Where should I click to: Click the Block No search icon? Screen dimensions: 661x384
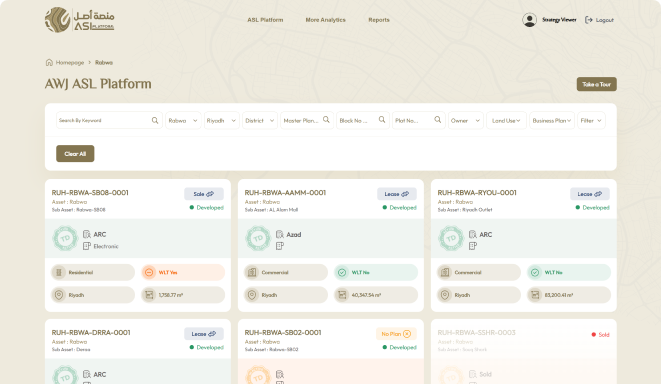tap(382, 120)
